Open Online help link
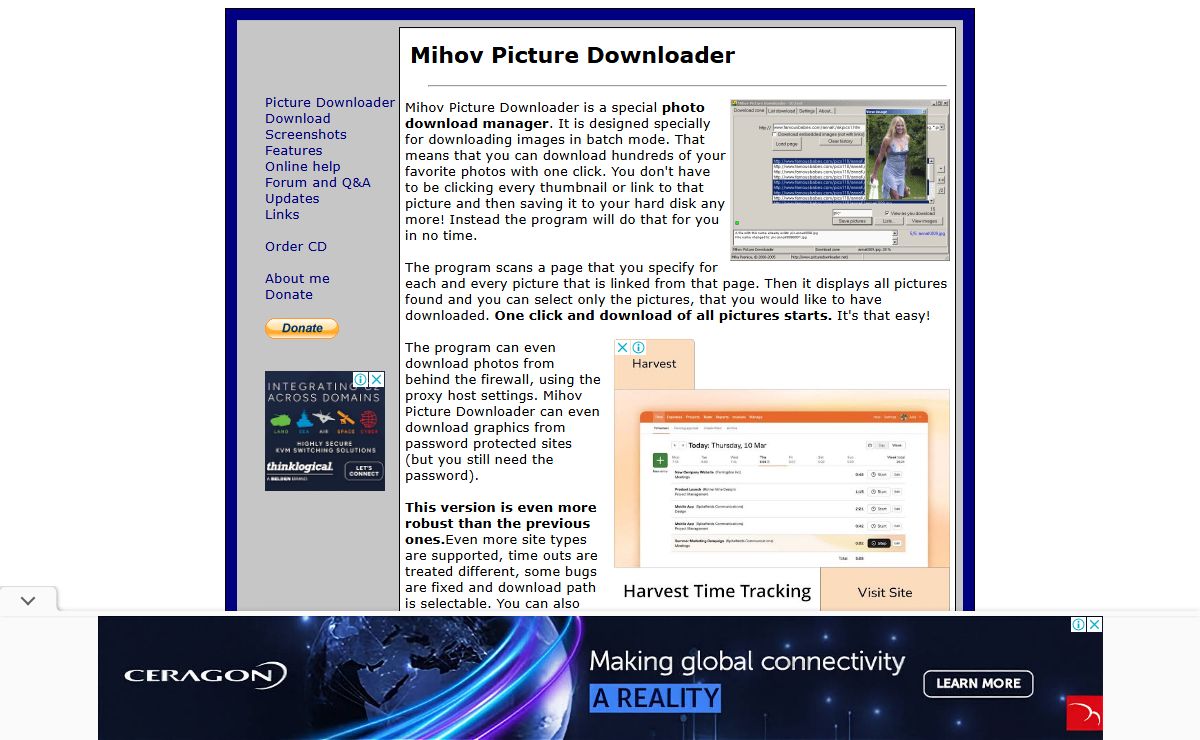The width and height of the screenshot is (1200, 740). (303, 167)
